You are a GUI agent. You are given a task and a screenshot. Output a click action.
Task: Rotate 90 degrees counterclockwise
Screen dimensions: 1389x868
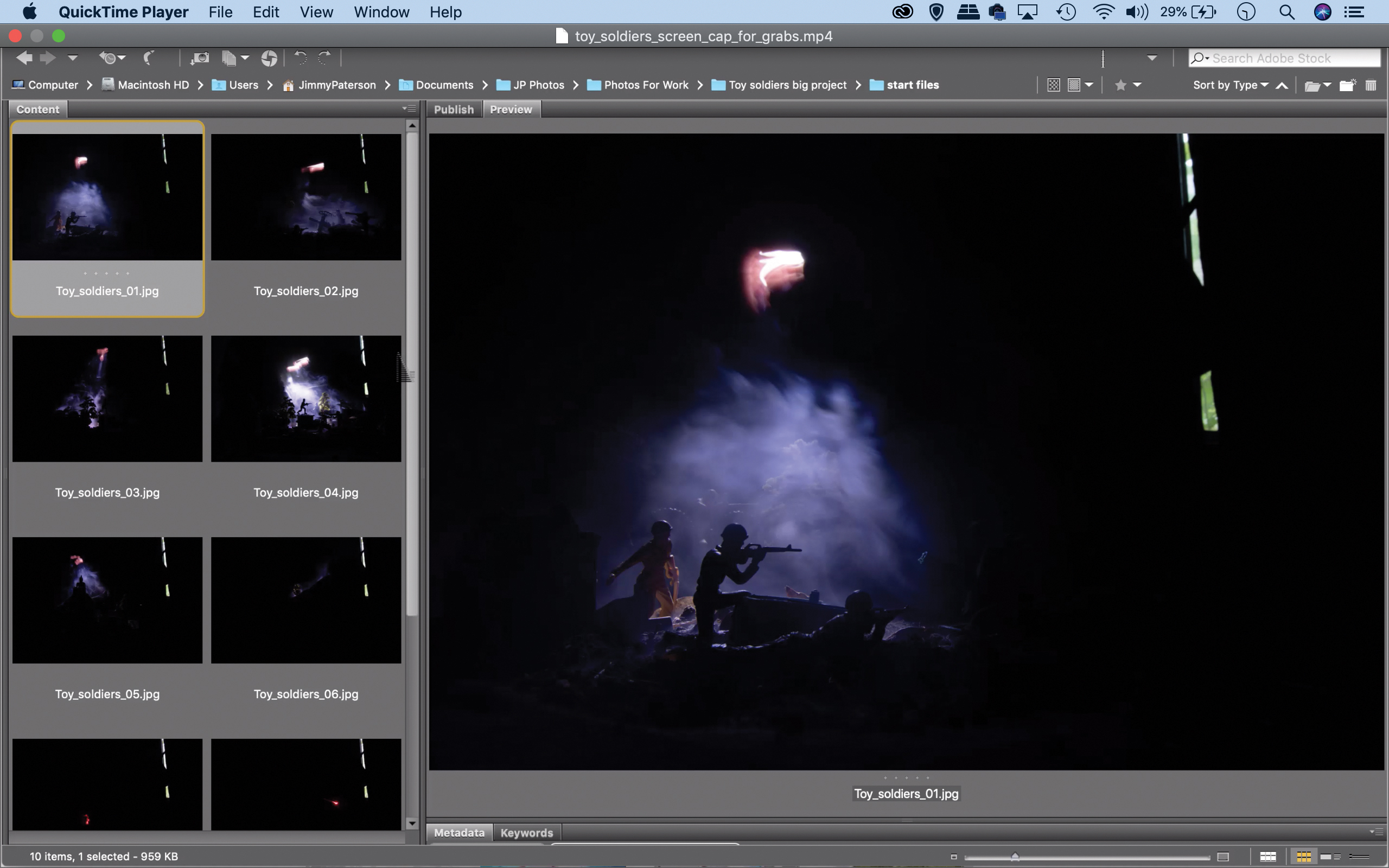300,58
